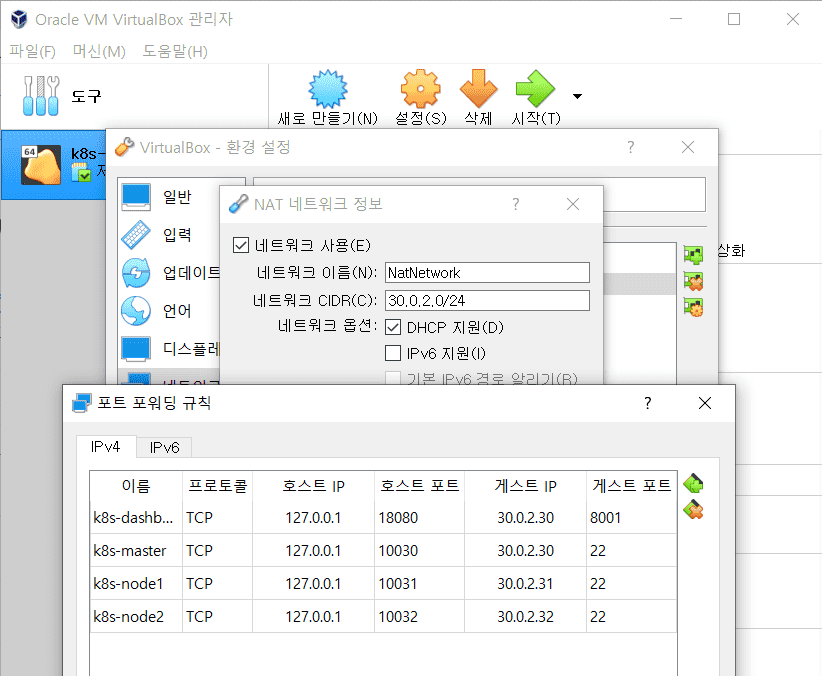Open the 도움말(H) menu
Screen dimensions: 822x676
coord(175,51)
